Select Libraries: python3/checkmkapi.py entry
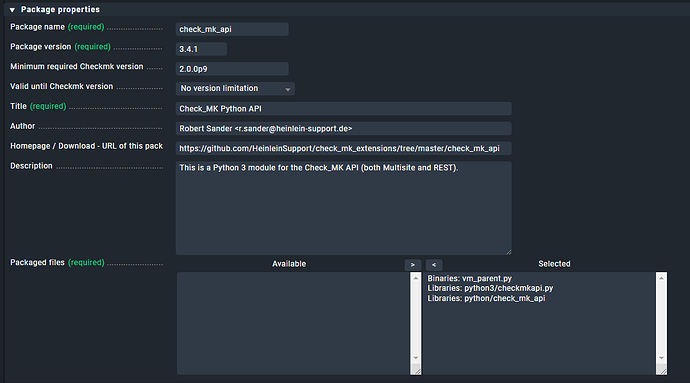This screenshot has width=690, height=383. click(x=490, y=288)
